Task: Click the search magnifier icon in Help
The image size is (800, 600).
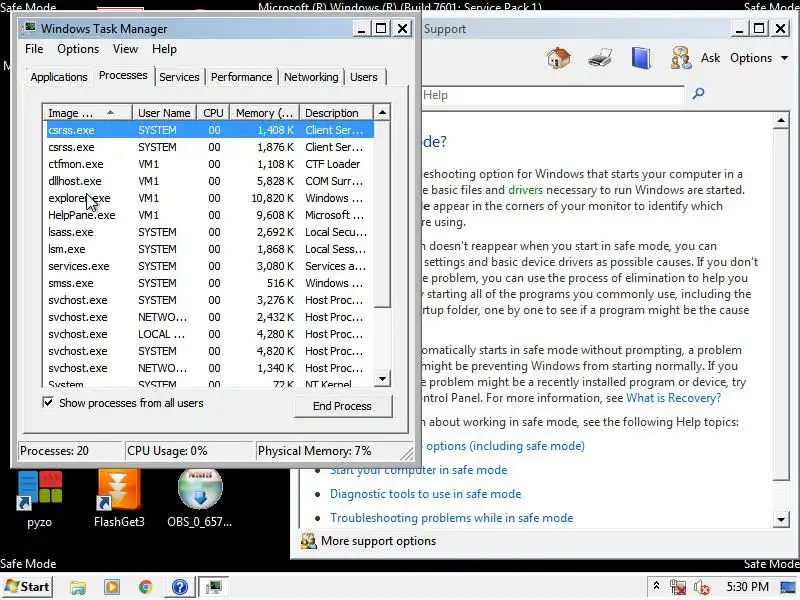Action: click(698, 93)
